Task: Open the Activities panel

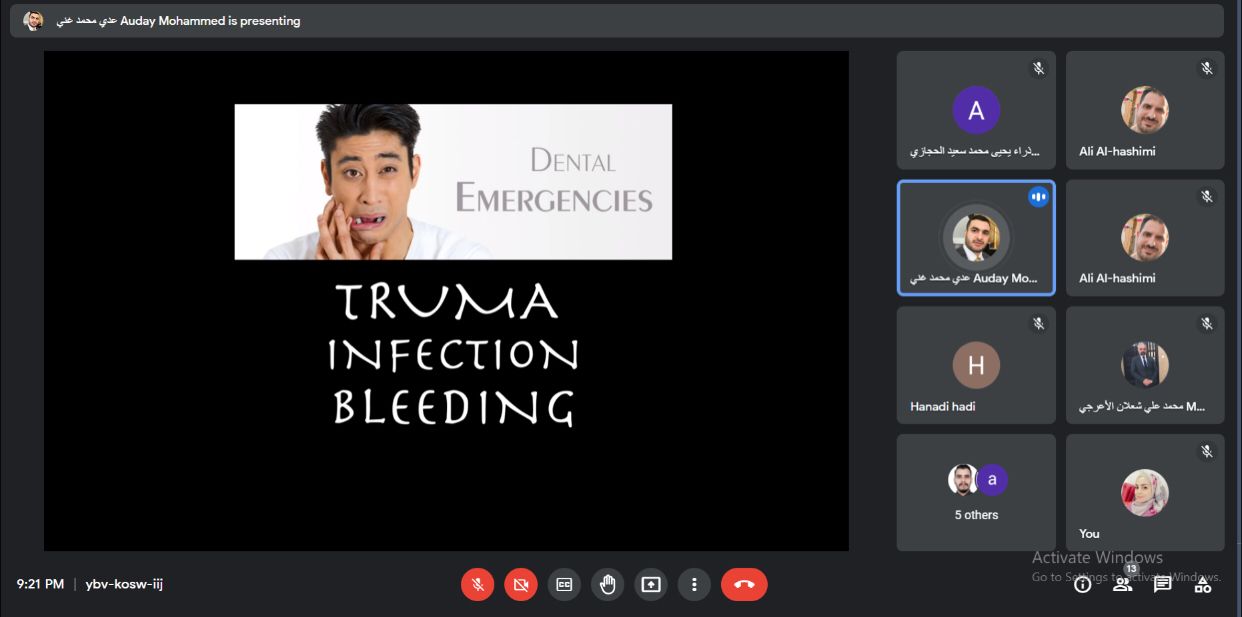Action: [1203, 585]
